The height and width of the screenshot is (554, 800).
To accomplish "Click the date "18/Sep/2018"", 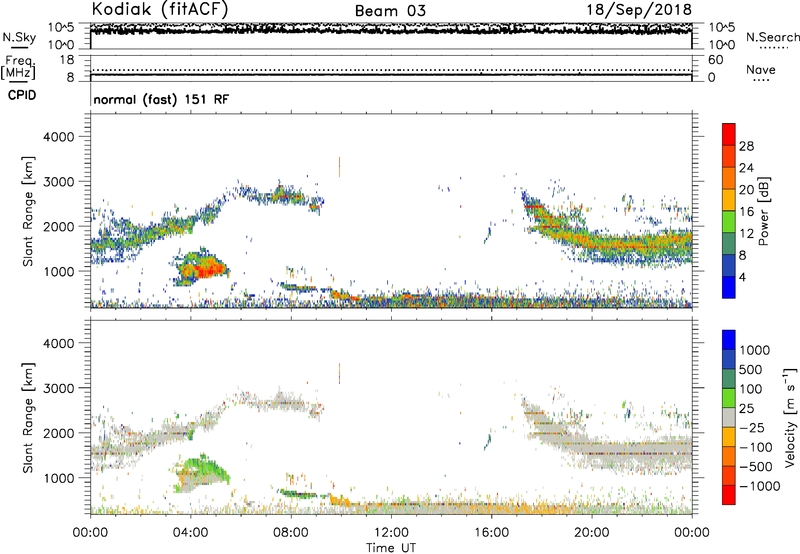I will (x=639, y=9).
